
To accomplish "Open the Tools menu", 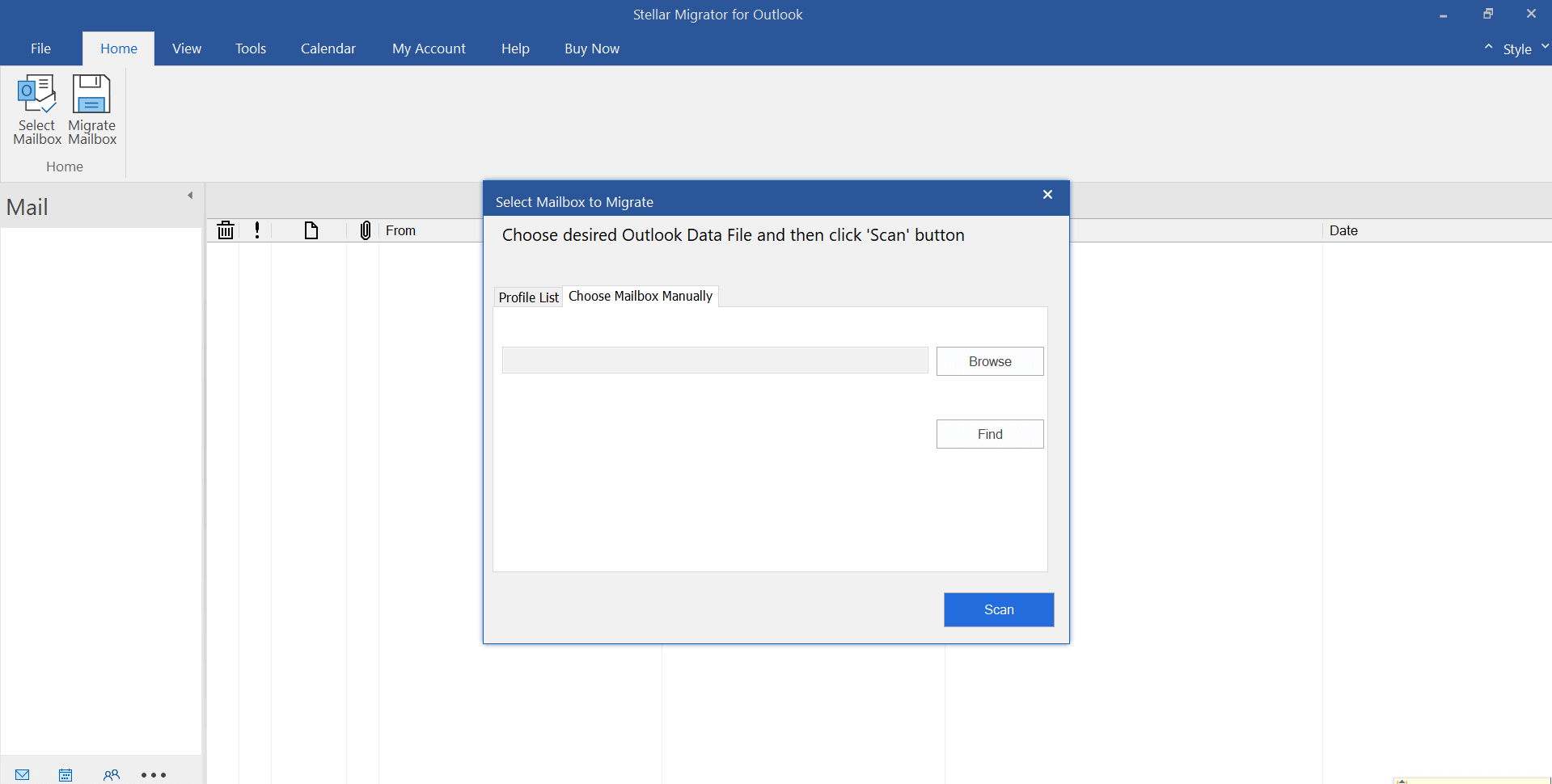I will (x=250, y=48).
